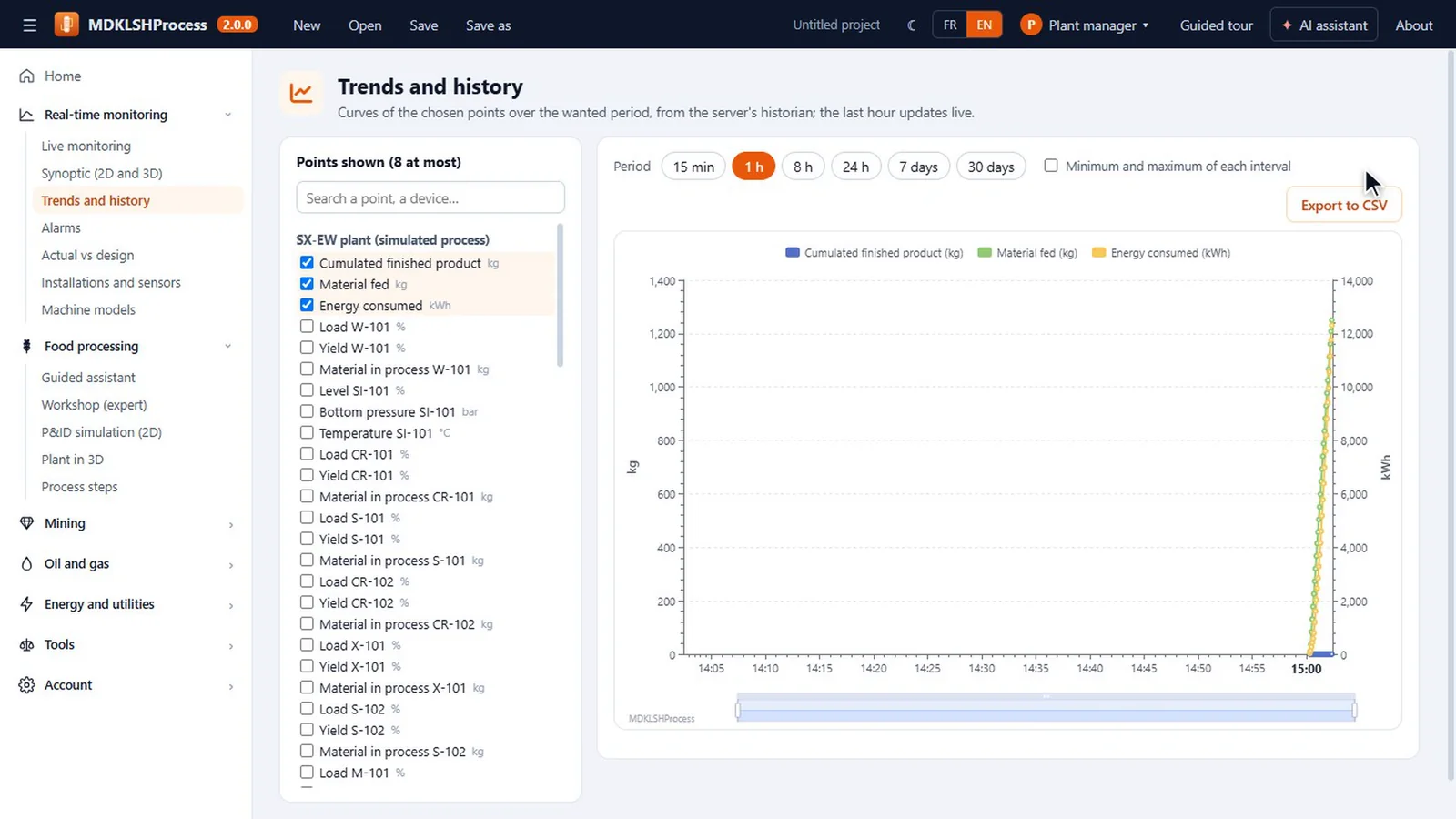Viewport: 1456px width, 819px height.
Task: Select the 15 min period
Action: tap(693, 167)
